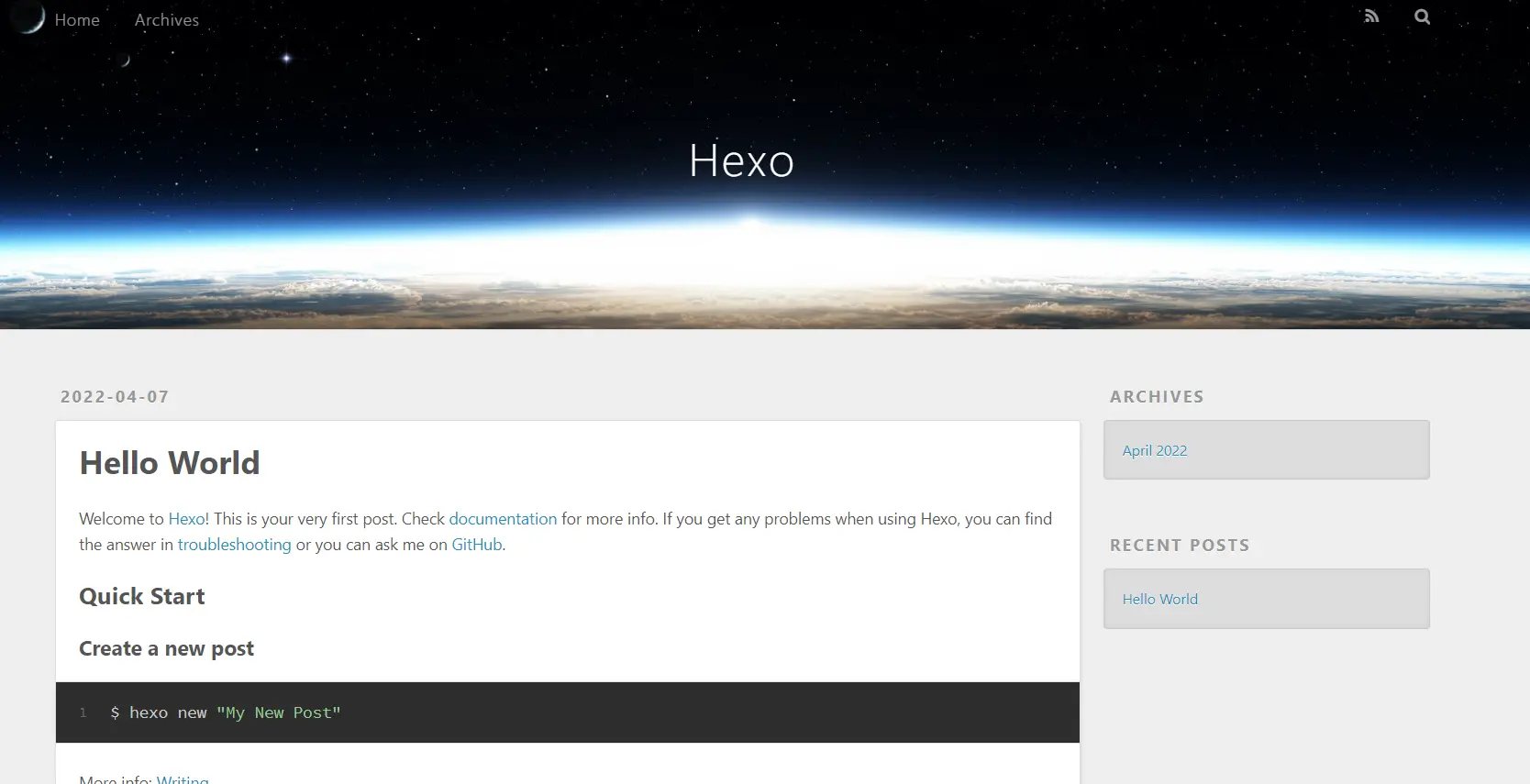Open the 2022-04-07 post date link
Viewport: 1530px width, 784px height.
tap(115, 397)
